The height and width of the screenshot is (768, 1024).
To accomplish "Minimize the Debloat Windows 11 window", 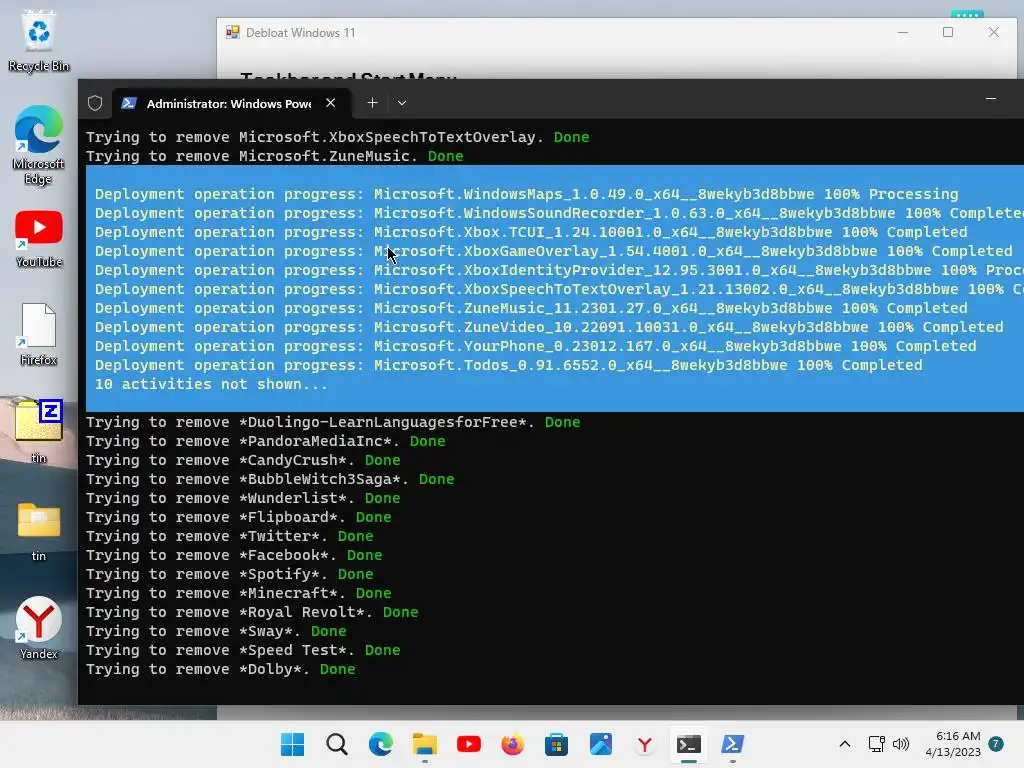I will click(903, 33).
